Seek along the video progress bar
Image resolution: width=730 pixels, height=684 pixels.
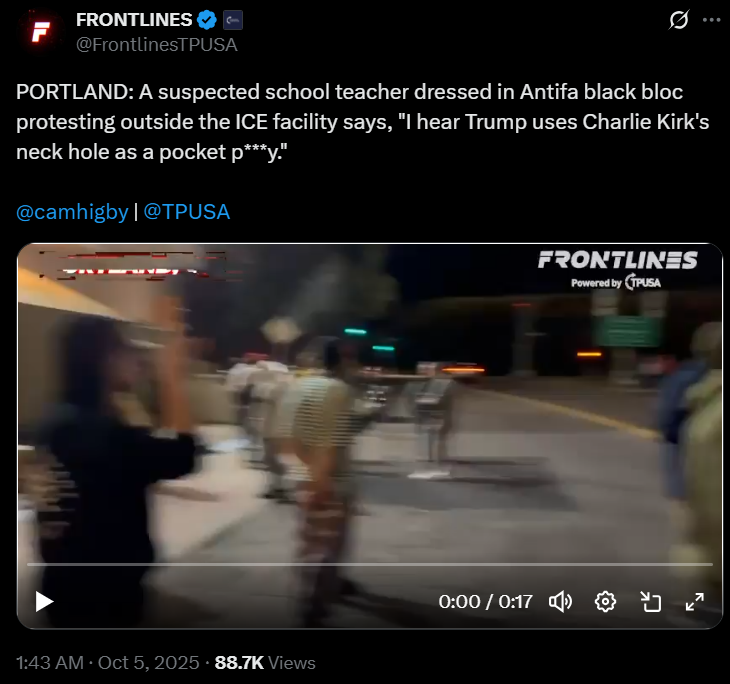pyautogui.click(x=370, y=564)
